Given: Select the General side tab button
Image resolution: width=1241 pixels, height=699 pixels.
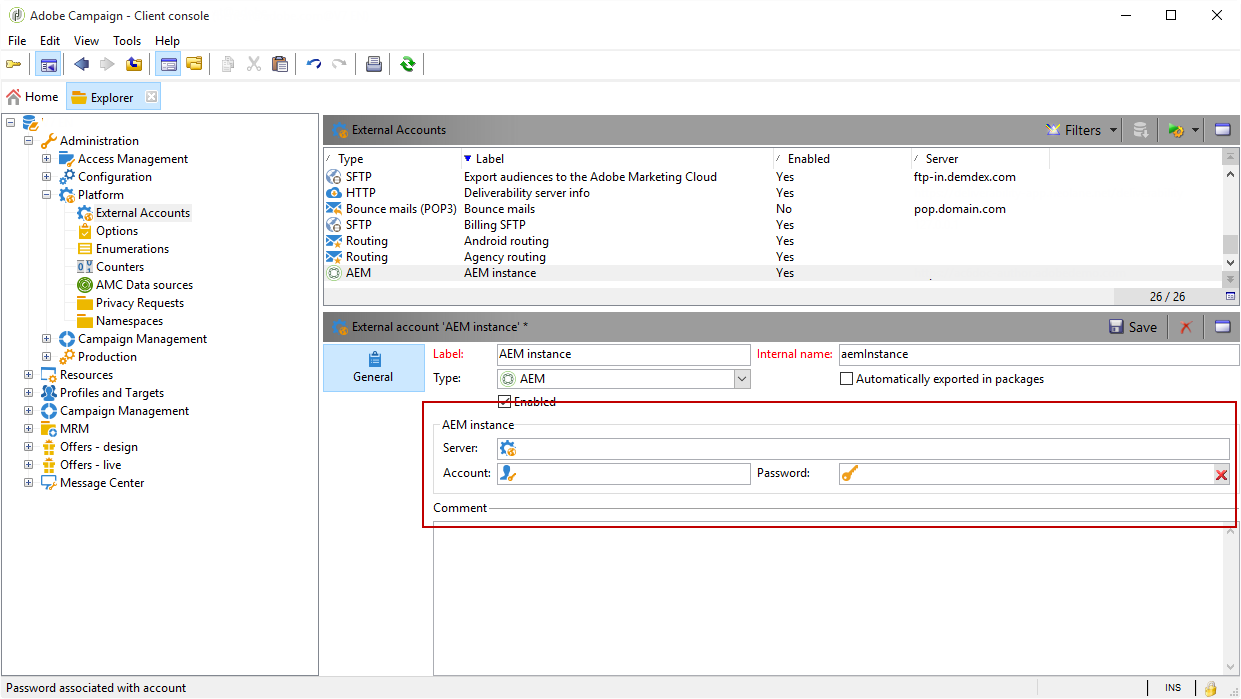Looking at the screenshot, I should 373,367.
